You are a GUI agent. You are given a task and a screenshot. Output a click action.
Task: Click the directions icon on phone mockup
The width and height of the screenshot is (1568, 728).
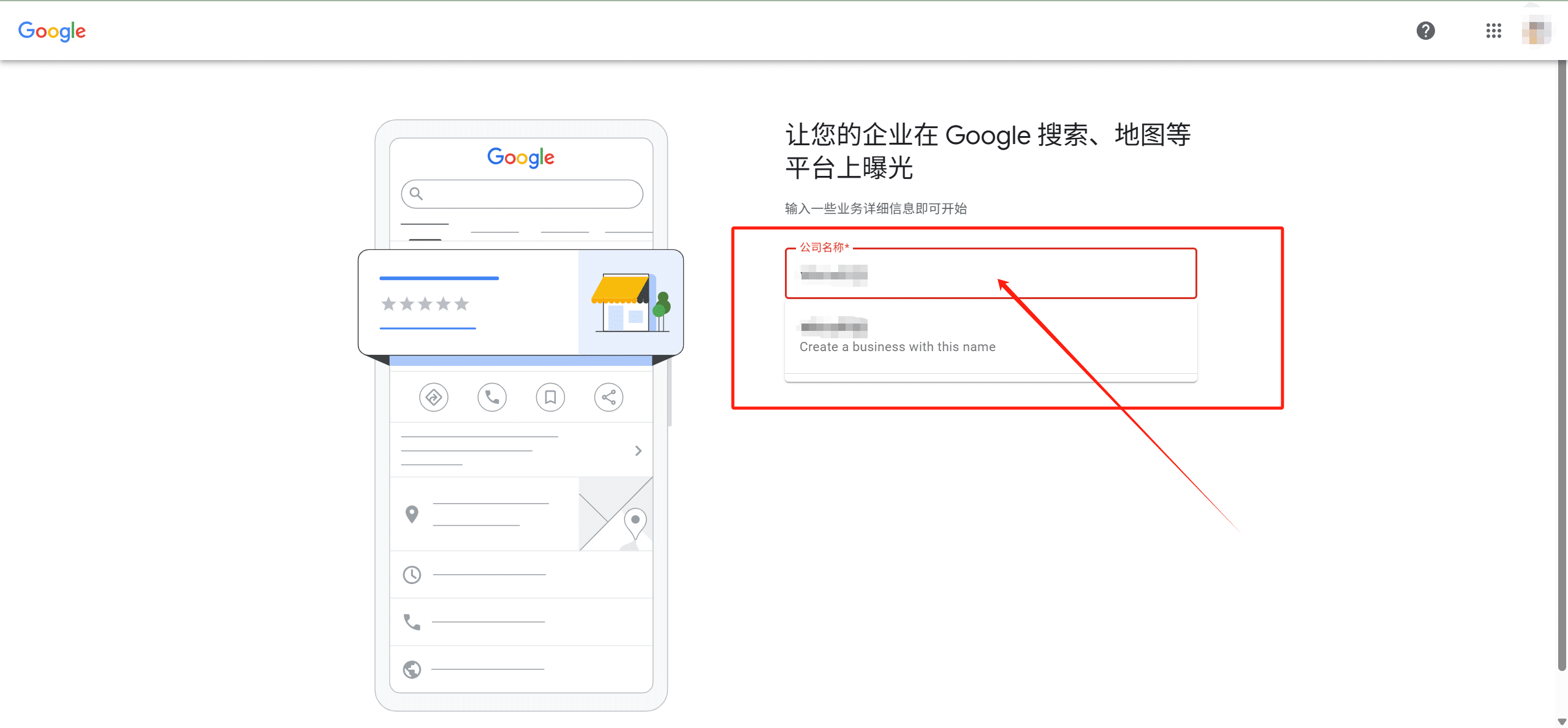434,397
